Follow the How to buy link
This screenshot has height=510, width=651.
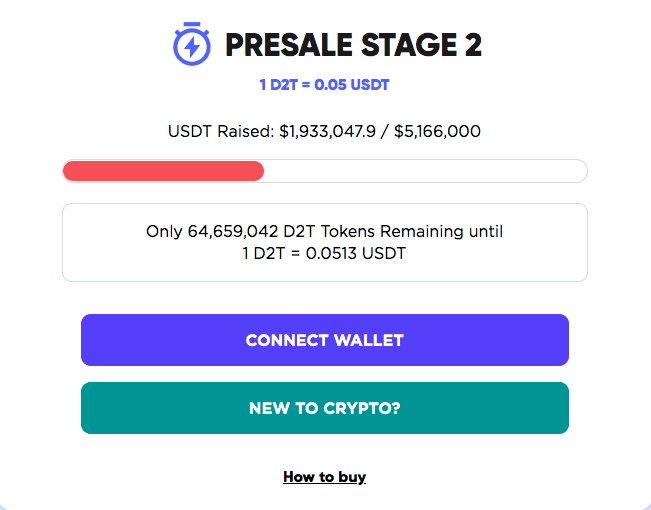324,477
